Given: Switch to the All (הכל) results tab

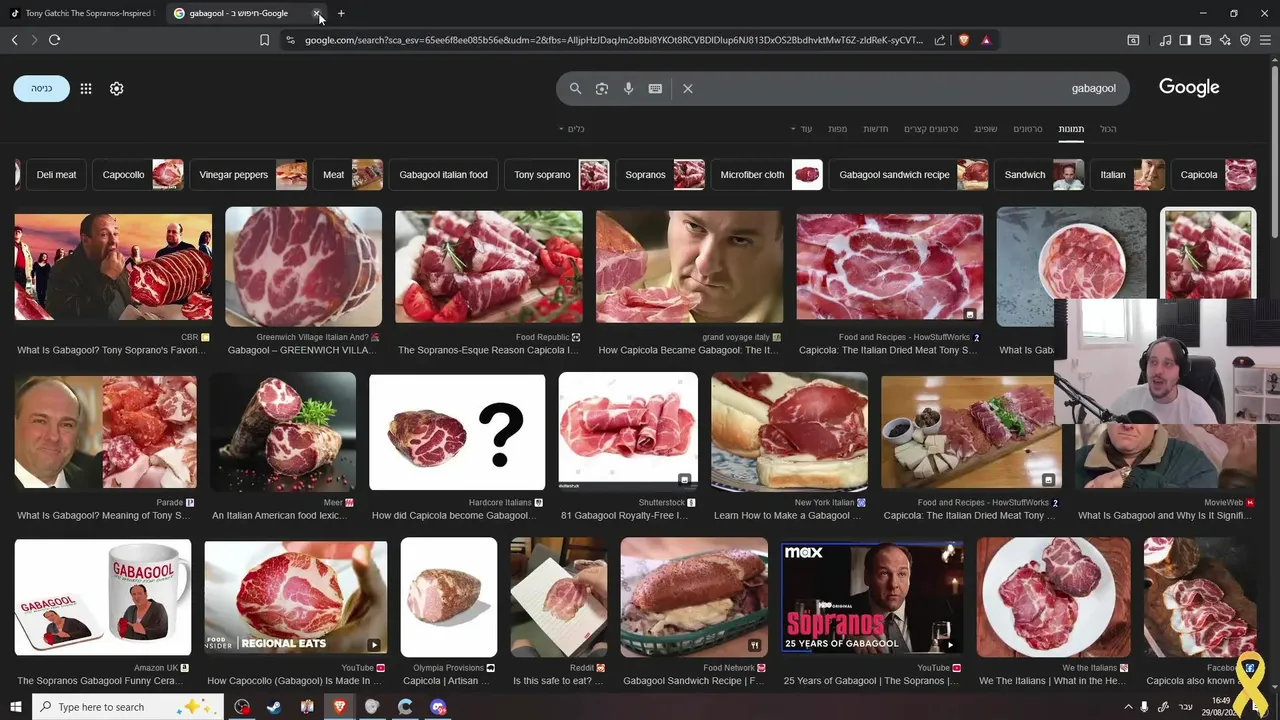Looking at the screenshot, I should pos(1108,129).
